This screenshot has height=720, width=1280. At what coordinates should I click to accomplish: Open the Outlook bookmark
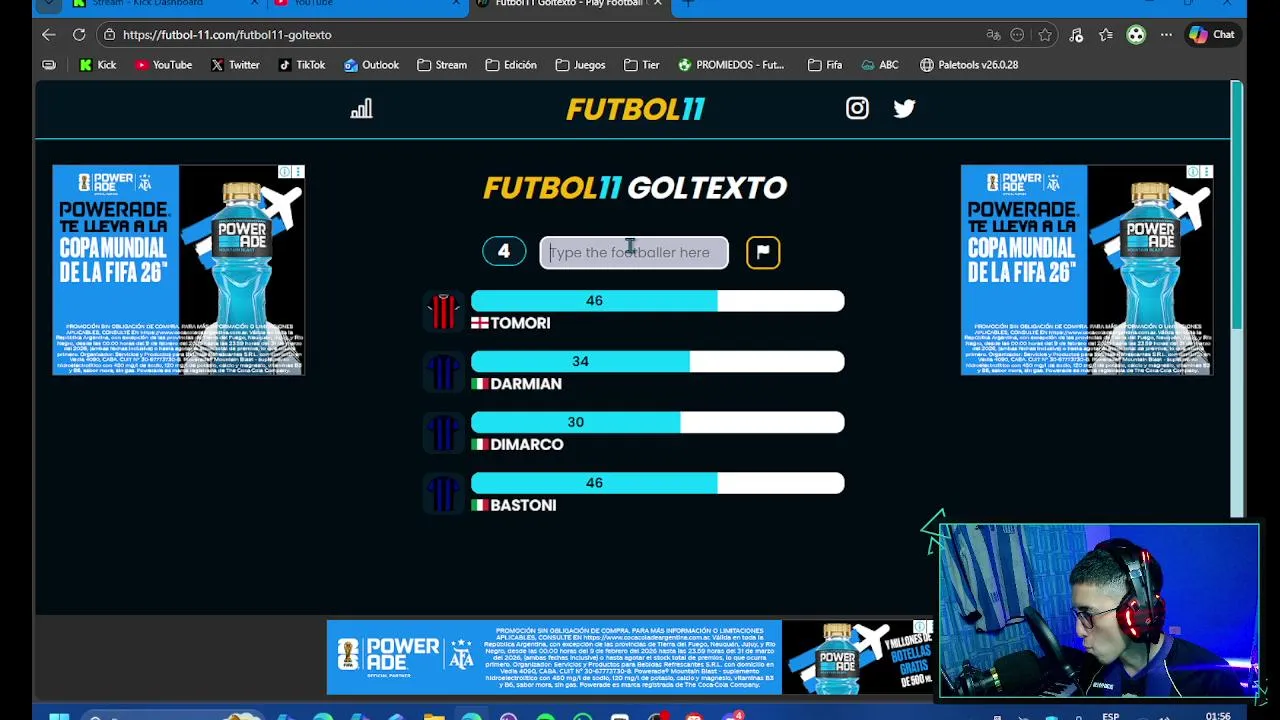371,65
